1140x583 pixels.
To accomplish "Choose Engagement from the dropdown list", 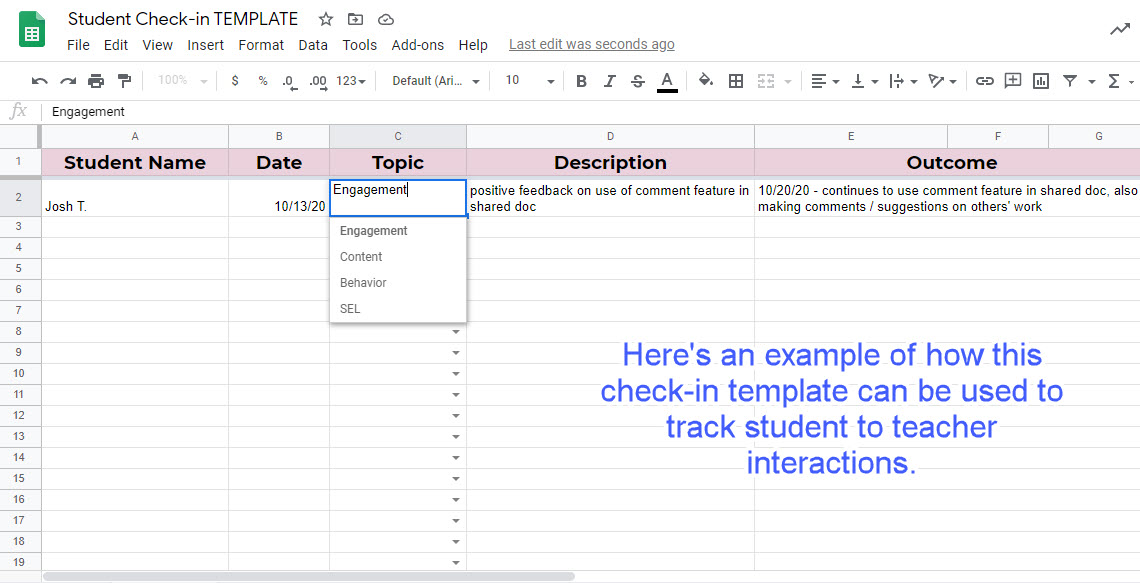I will point(398,231).
